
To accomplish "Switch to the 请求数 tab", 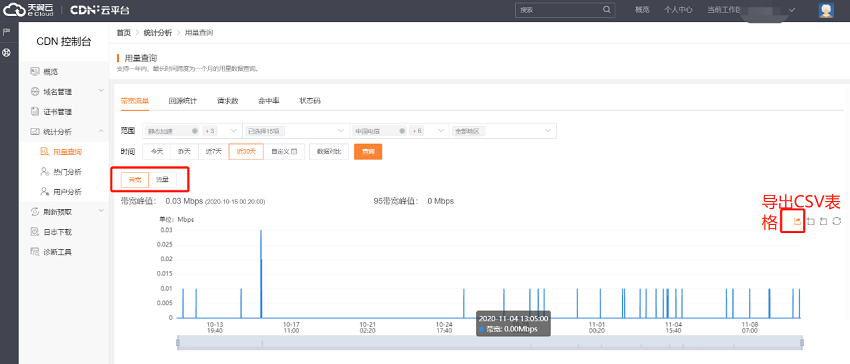I will click(228, 101).
